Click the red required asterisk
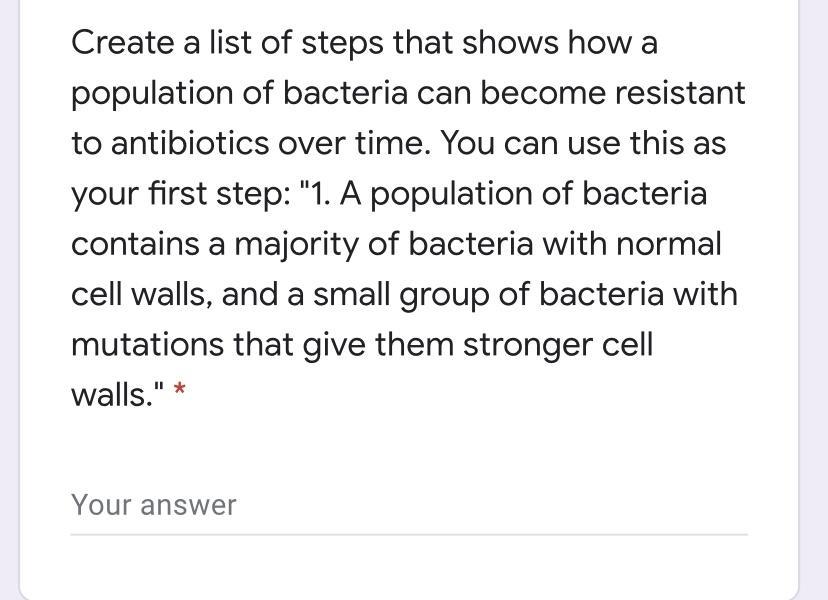 click(180, 390)
